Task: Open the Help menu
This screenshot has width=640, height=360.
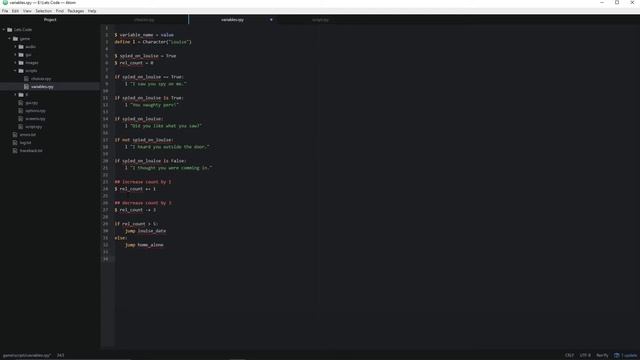Action: [x=92, y=11]
